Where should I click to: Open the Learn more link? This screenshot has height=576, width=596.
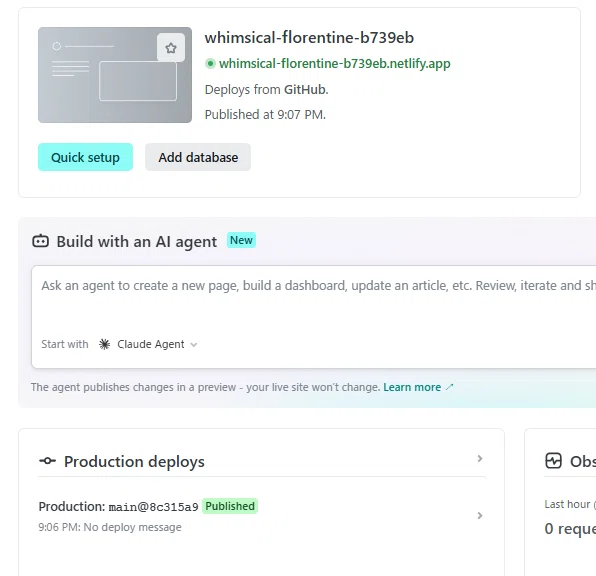tap(412, 387)
